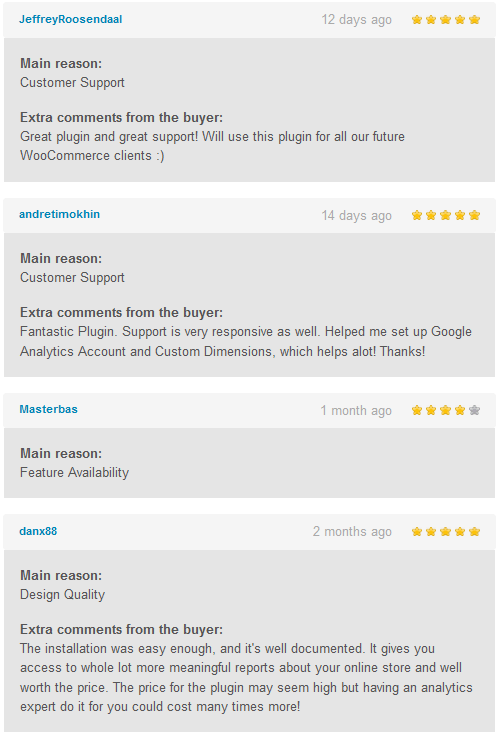Open danx88's profile link

38,531
